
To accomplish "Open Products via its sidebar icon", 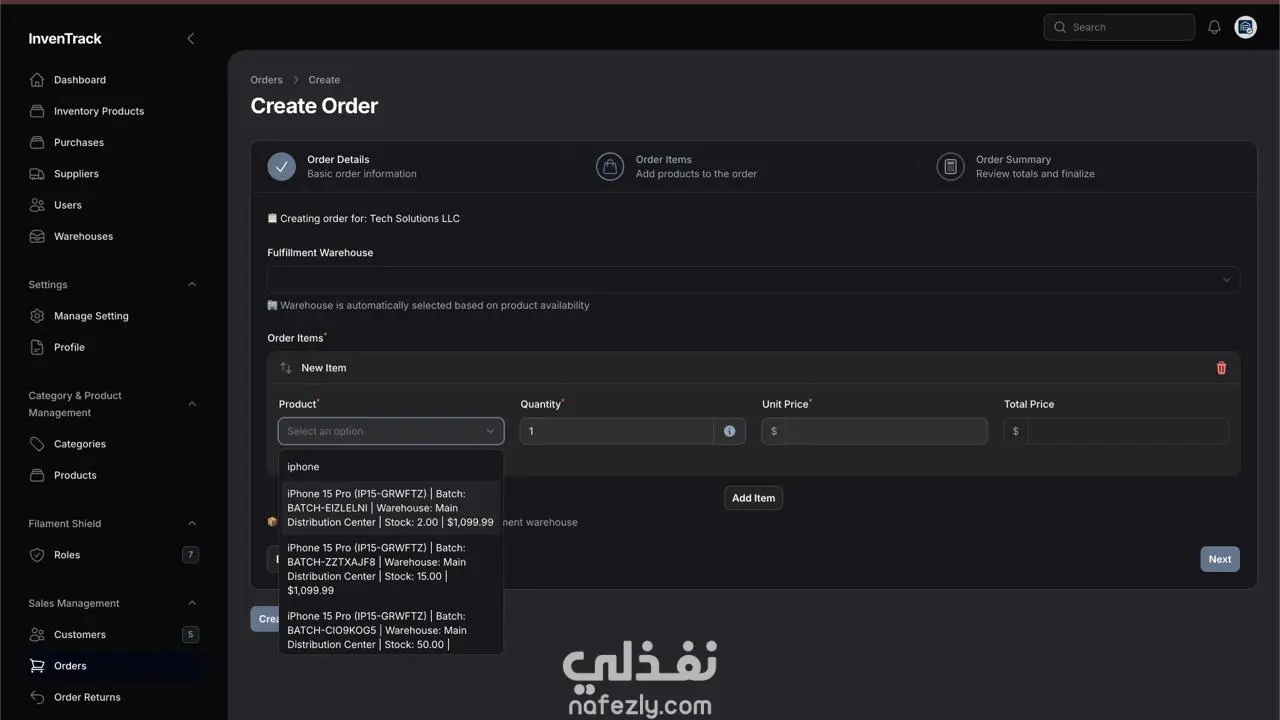I will coord(37,475).
